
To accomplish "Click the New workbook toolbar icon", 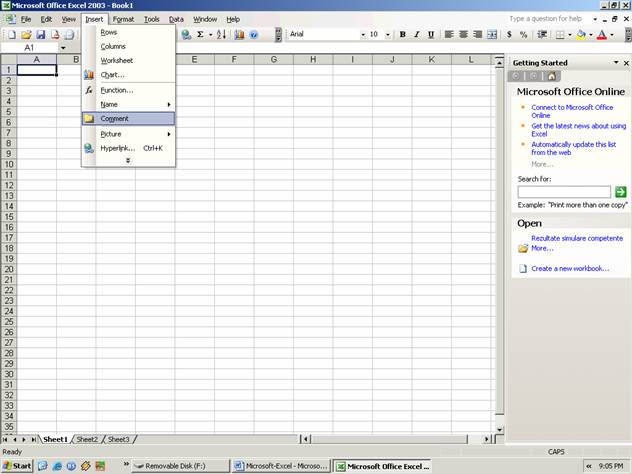I will pyautogui.click(x=12, y=35).
